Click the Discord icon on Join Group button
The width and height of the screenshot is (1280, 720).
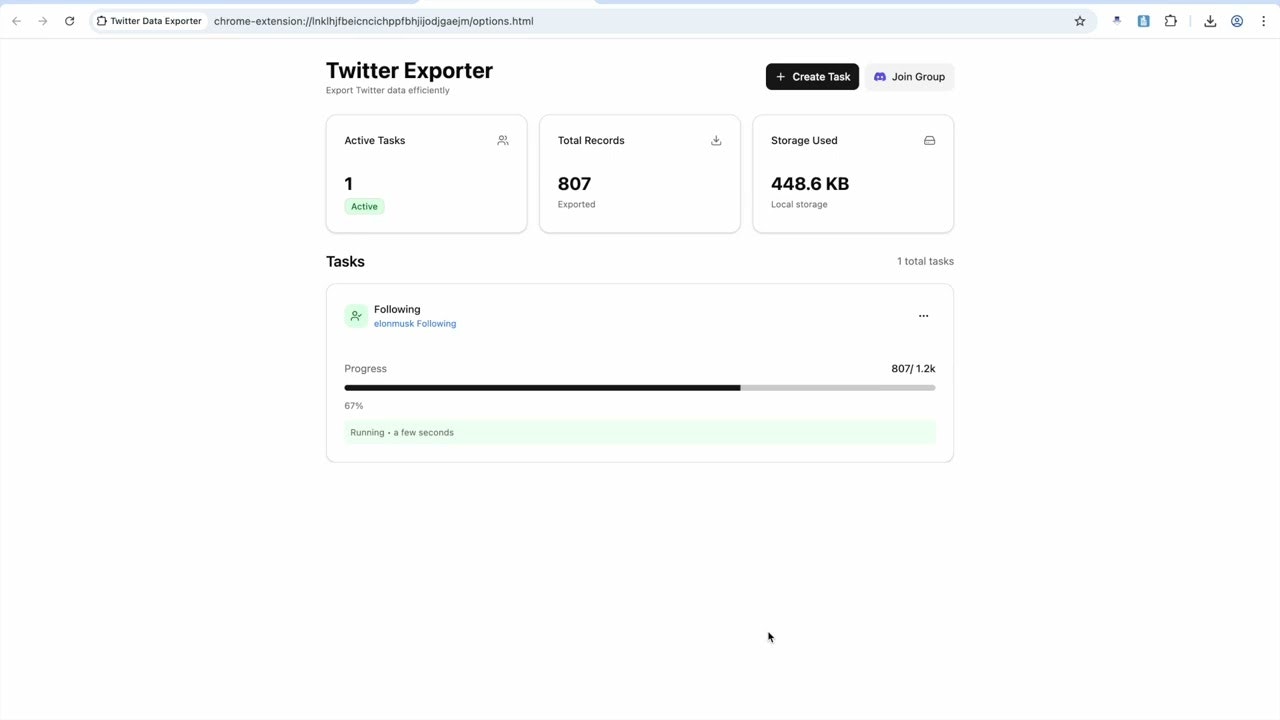[x=880, y=76]
